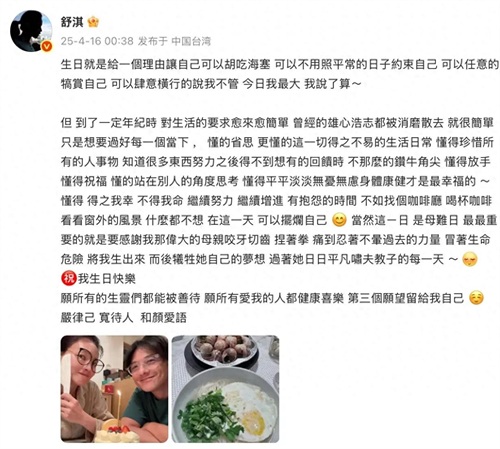This screenshot has height=449, width=500.
Task: Click the line 願所有的生靈們都能被善待
Action: coord(130,298)
